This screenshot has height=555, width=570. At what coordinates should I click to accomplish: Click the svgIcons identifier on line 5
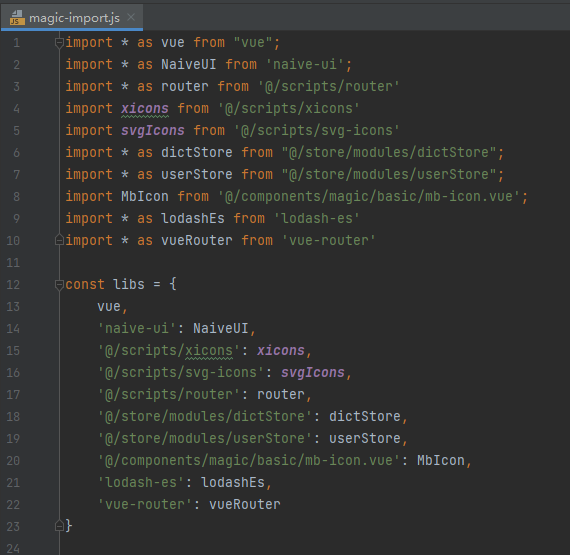[153, 130]
